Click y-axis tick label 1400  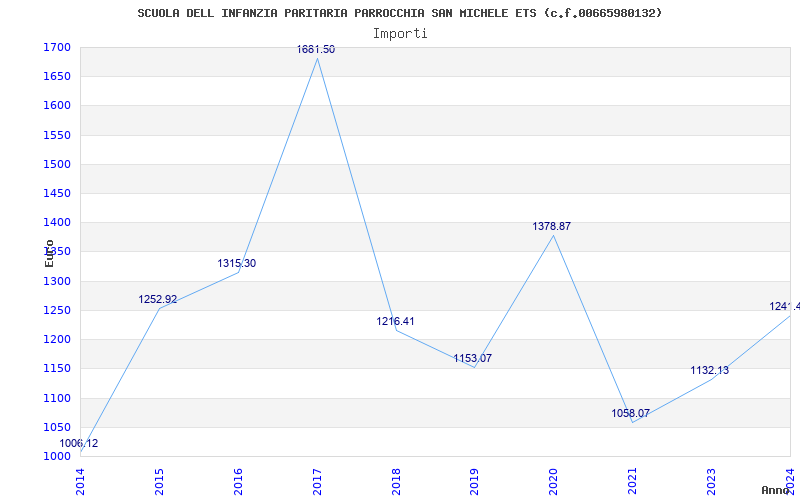point(57,223)
